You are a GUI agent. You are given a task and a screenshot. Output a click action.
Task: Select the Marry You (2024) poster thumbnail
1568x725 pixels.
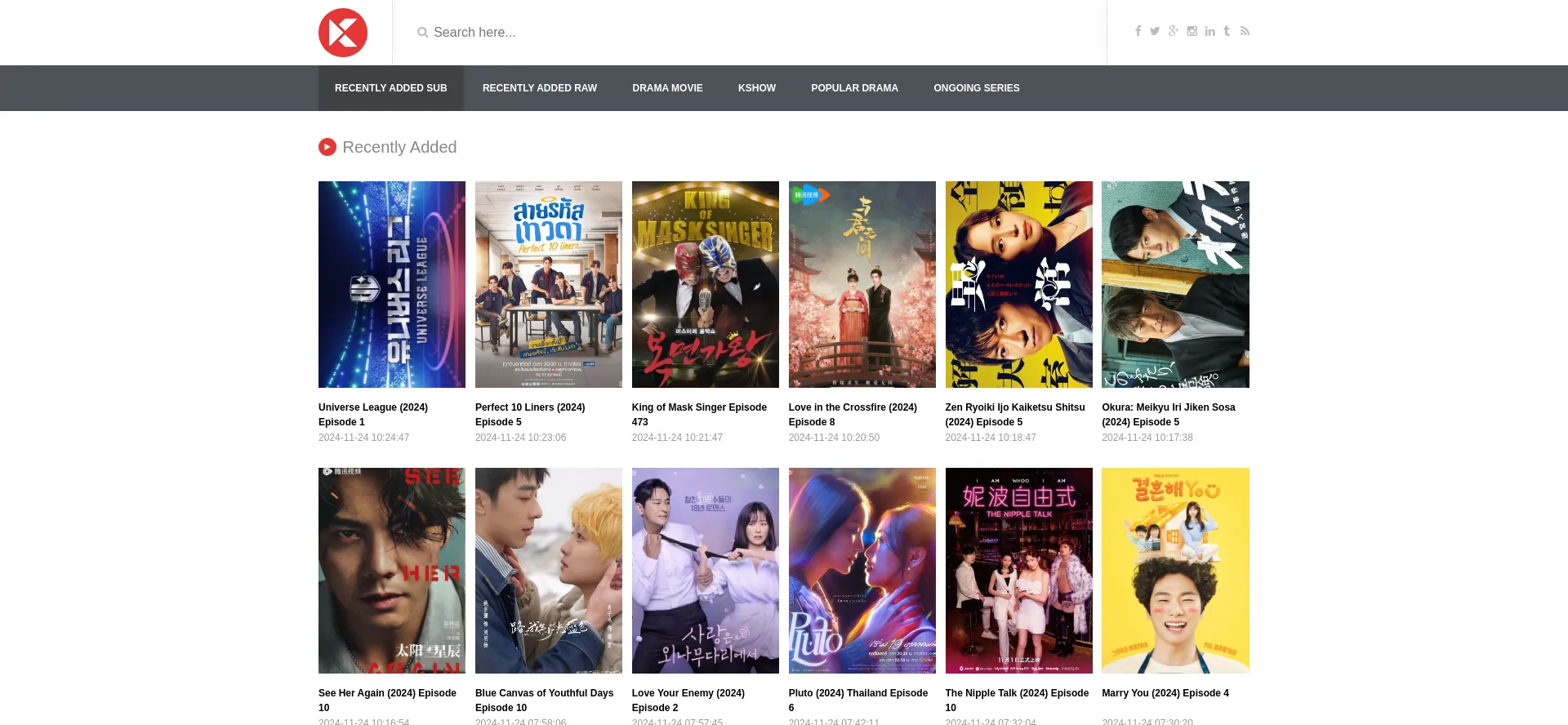[1175, 570]
